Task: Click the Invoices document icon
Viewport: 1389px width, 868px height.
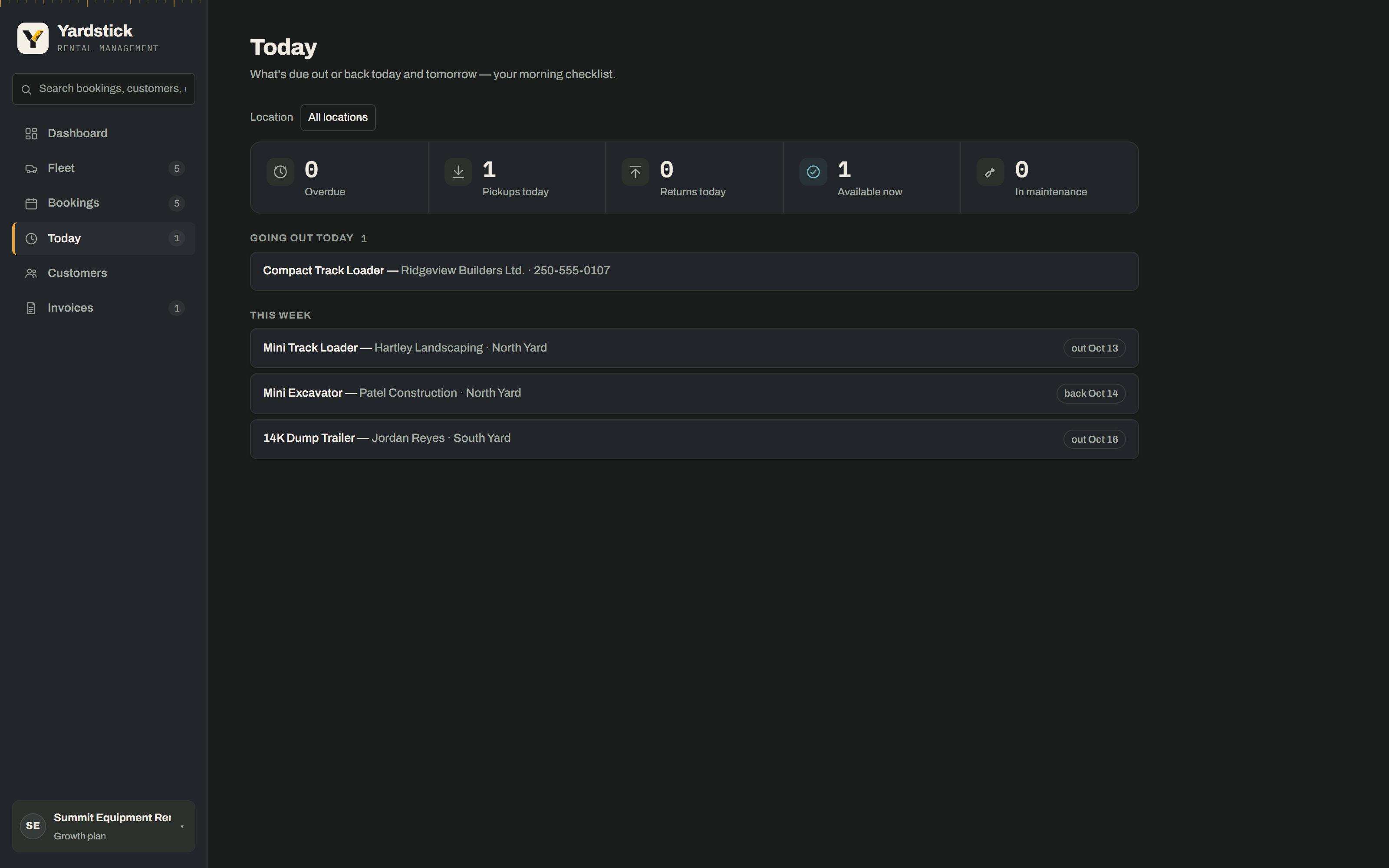Action: tap(31, 309)
